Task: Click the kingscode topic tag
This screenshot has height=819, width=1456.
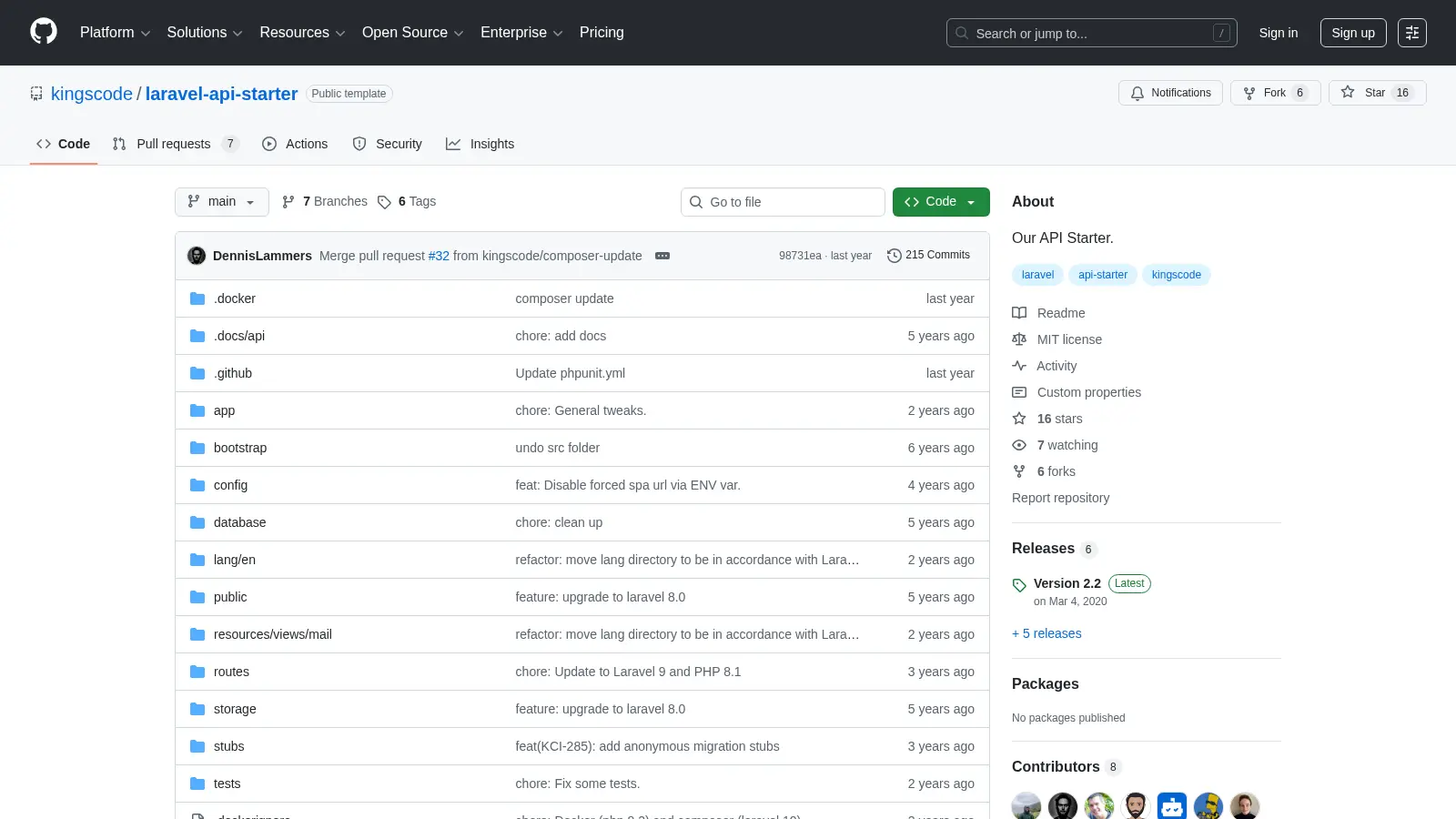Action: [x=1177, y=275]
